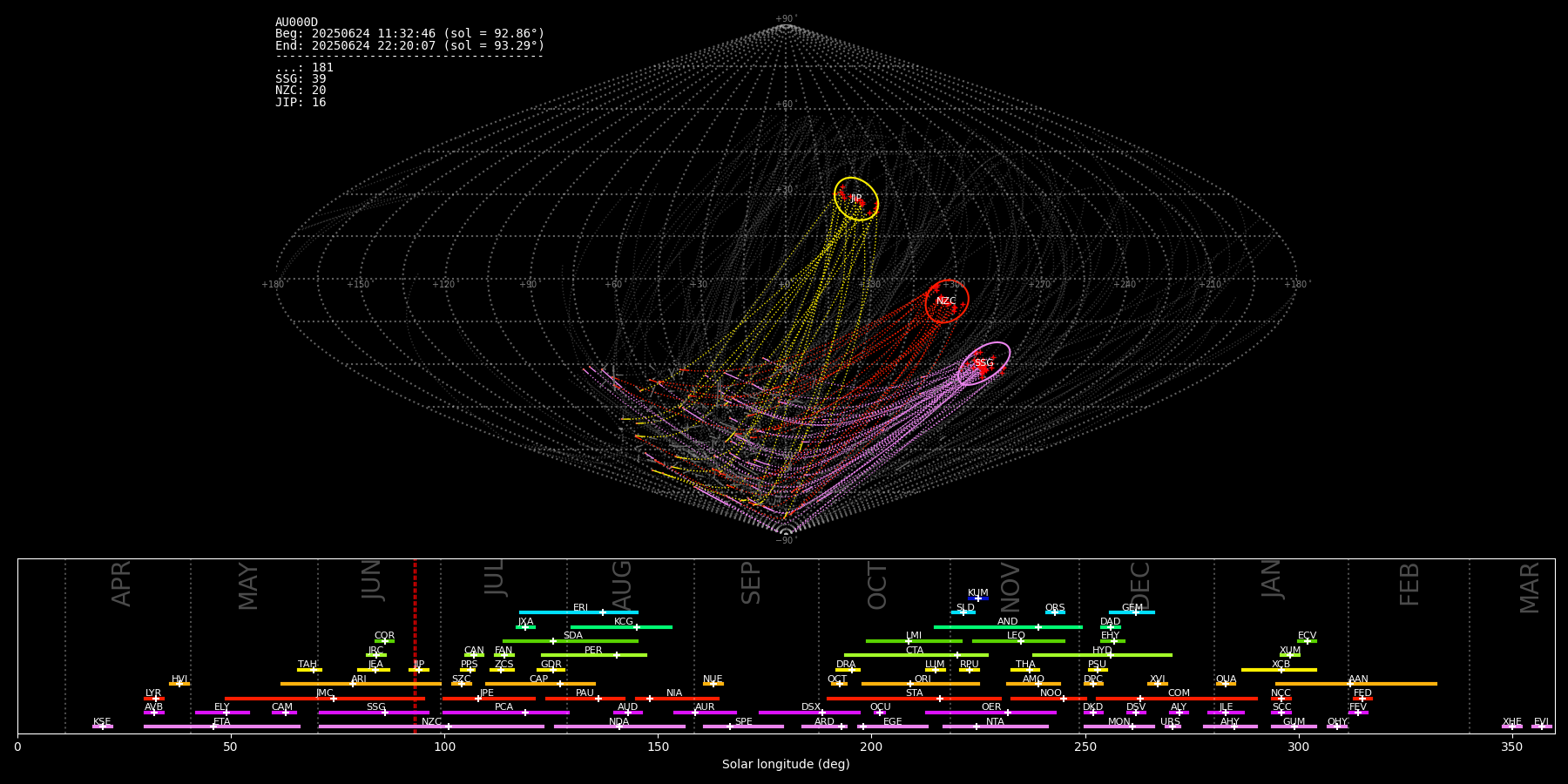Click the LYR shower label in timeline

[x=153, y=693]
